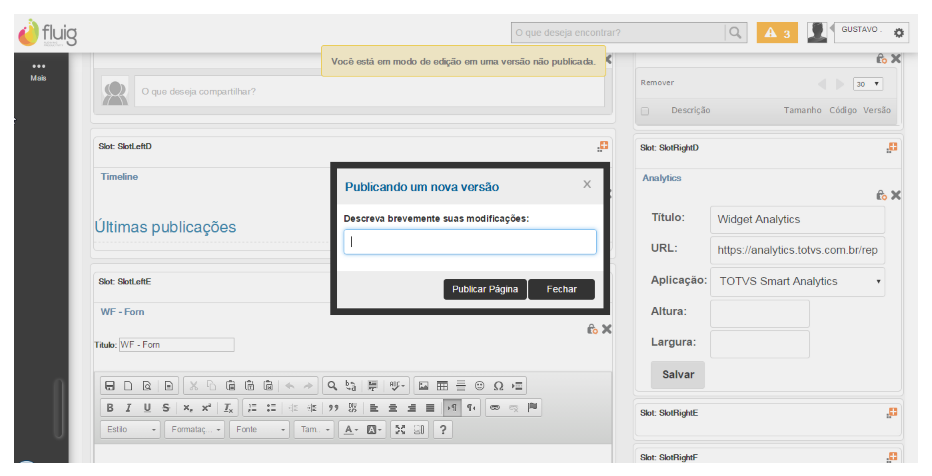
Task: Maximize the editor with the Maximize icon
Action: point(400,430)
